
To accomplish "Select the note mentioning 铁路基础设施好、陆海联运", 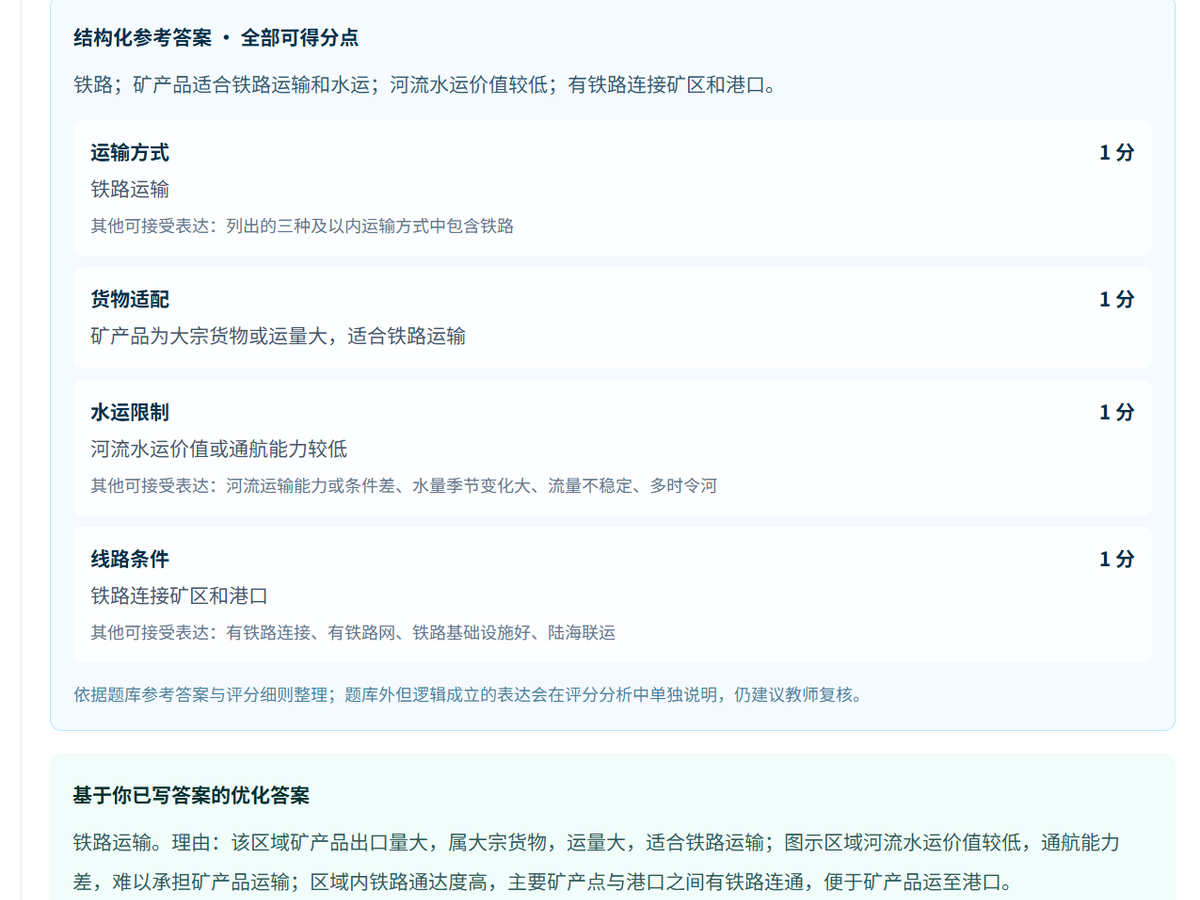I will point(353,633).
